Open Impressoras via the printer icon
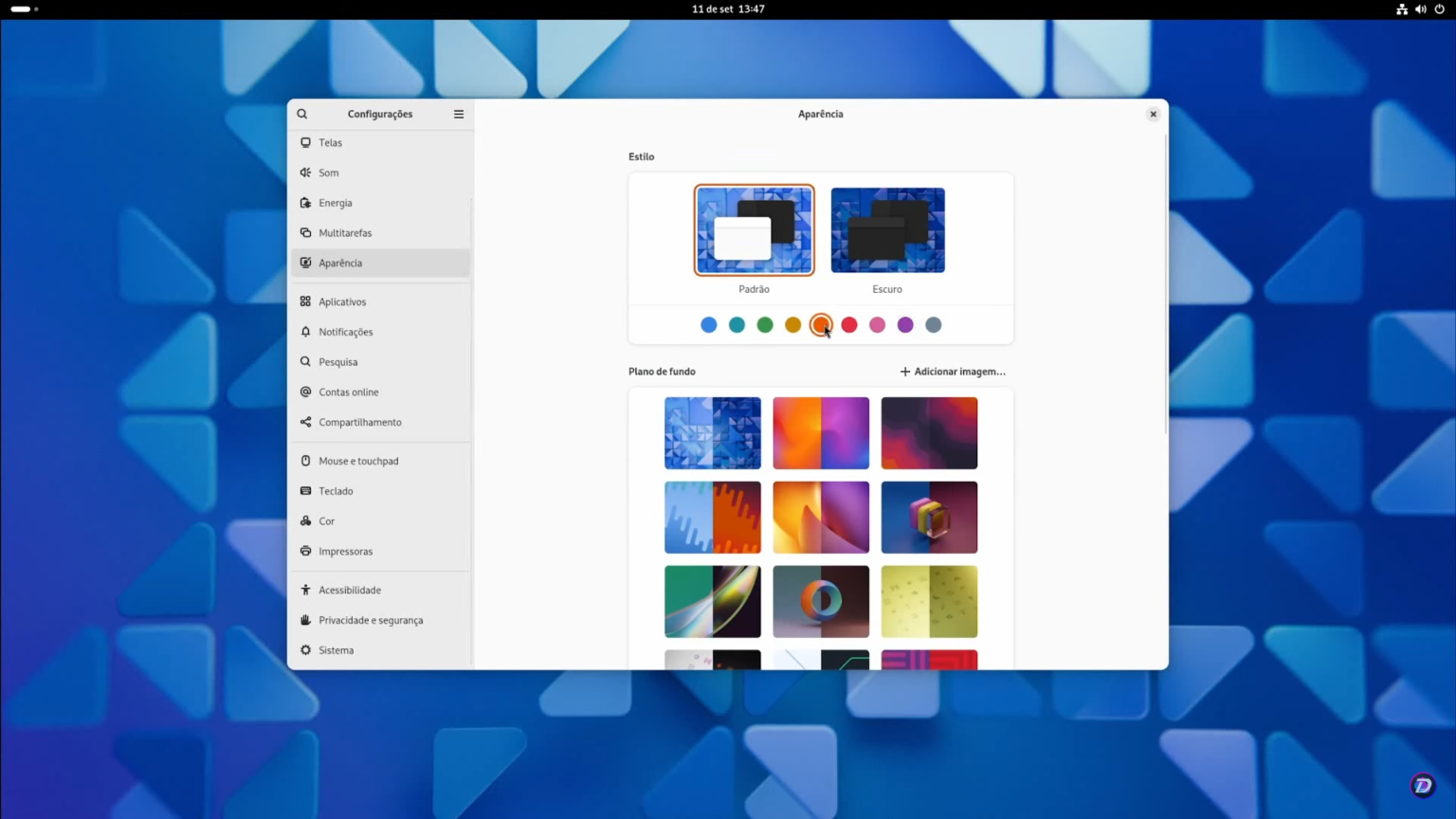This screenshot has height=819, width=1456. 305,551
